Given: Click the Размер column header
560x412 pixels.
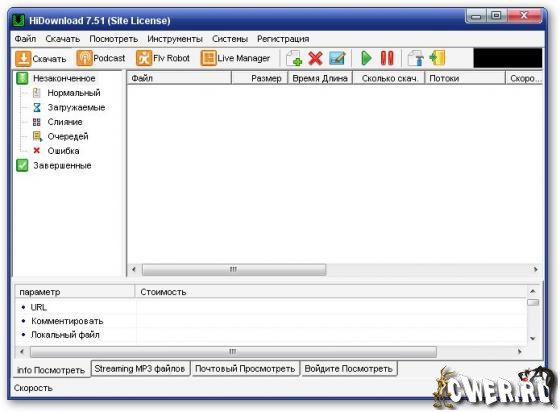Looking at the screenshot, I should pos(260,78).
